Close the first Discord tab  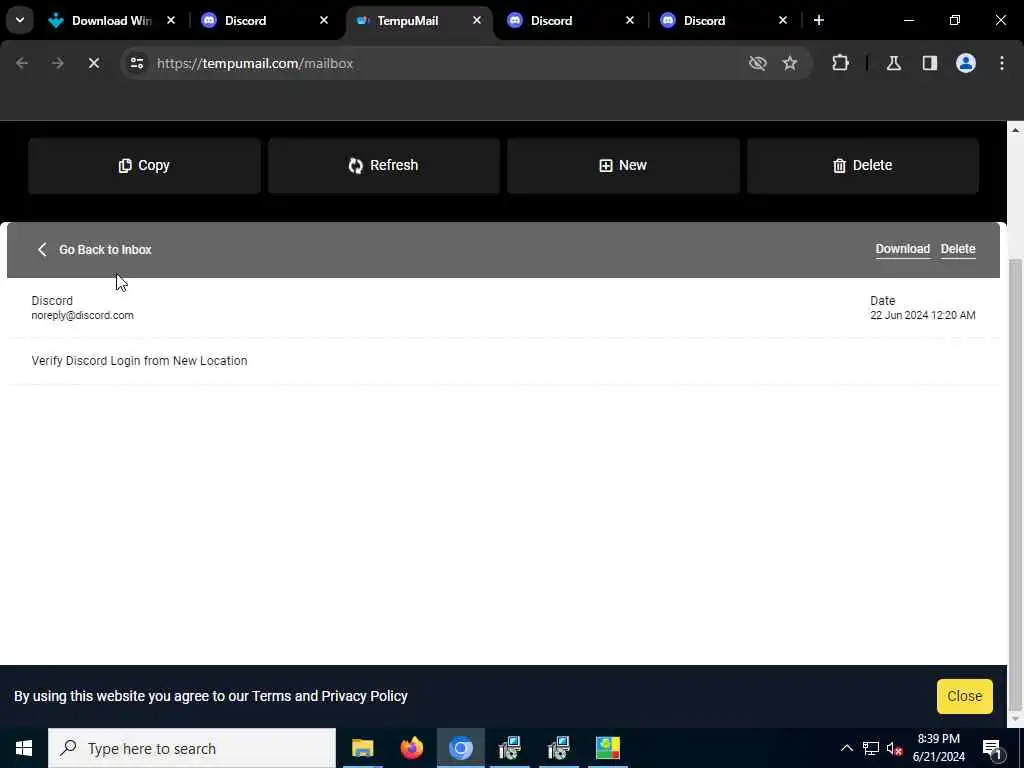[x=323, y=20]
